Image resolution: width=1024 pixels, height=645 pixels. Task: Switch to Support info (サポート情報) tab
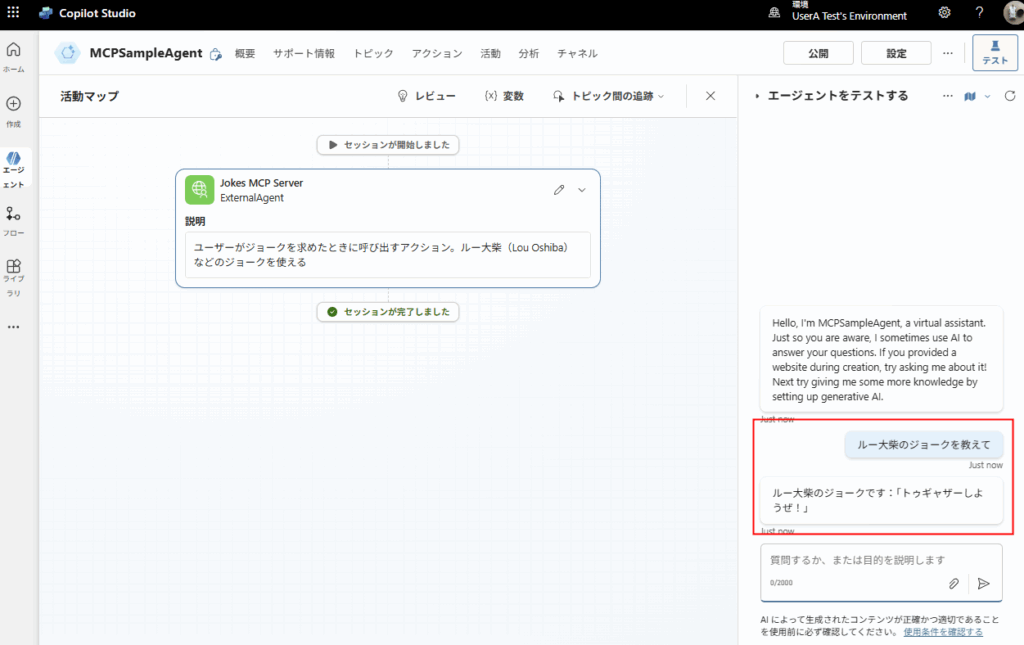[x=304, y=54]
